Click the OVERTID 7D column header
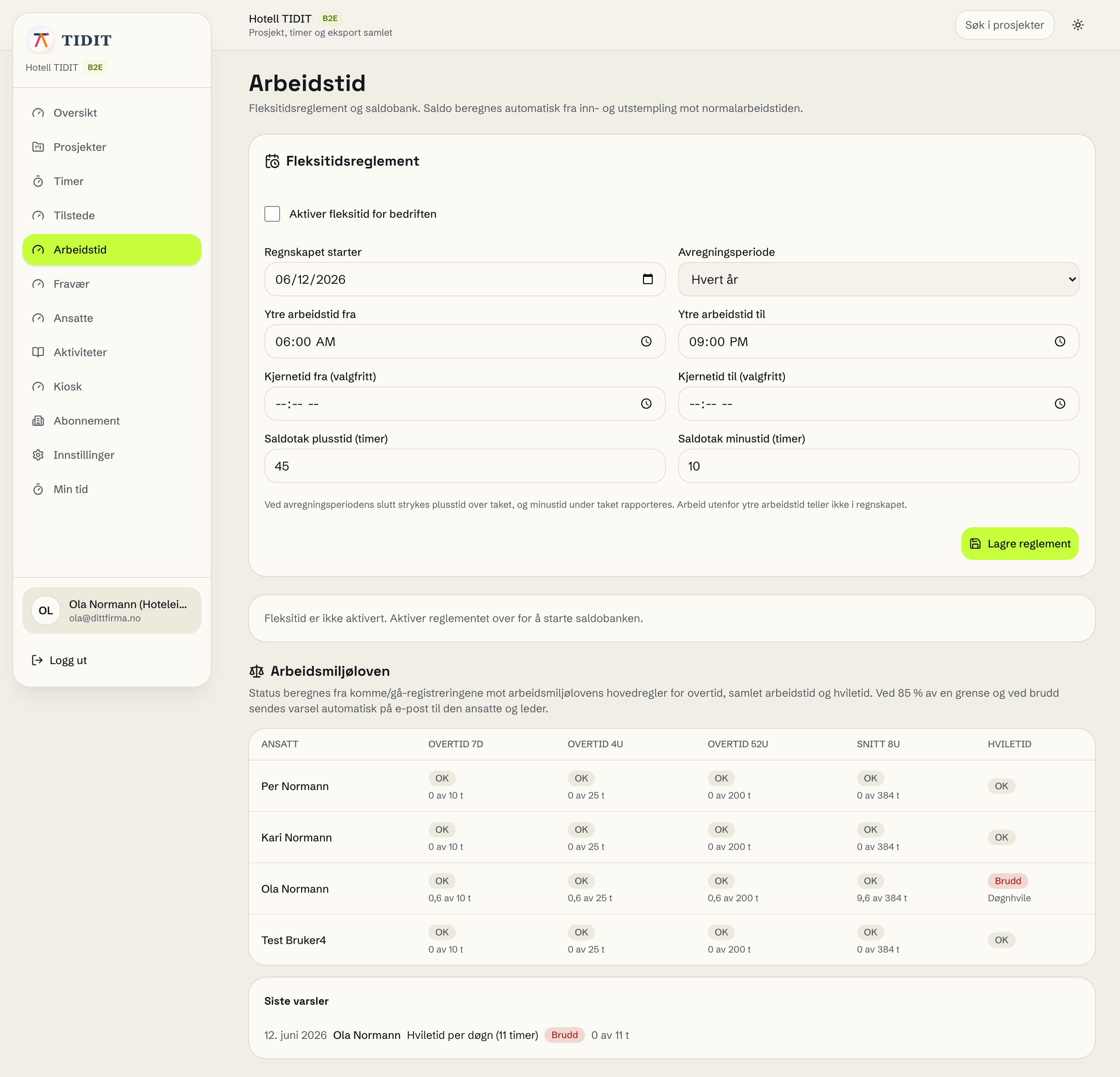 tap(455, 744)
